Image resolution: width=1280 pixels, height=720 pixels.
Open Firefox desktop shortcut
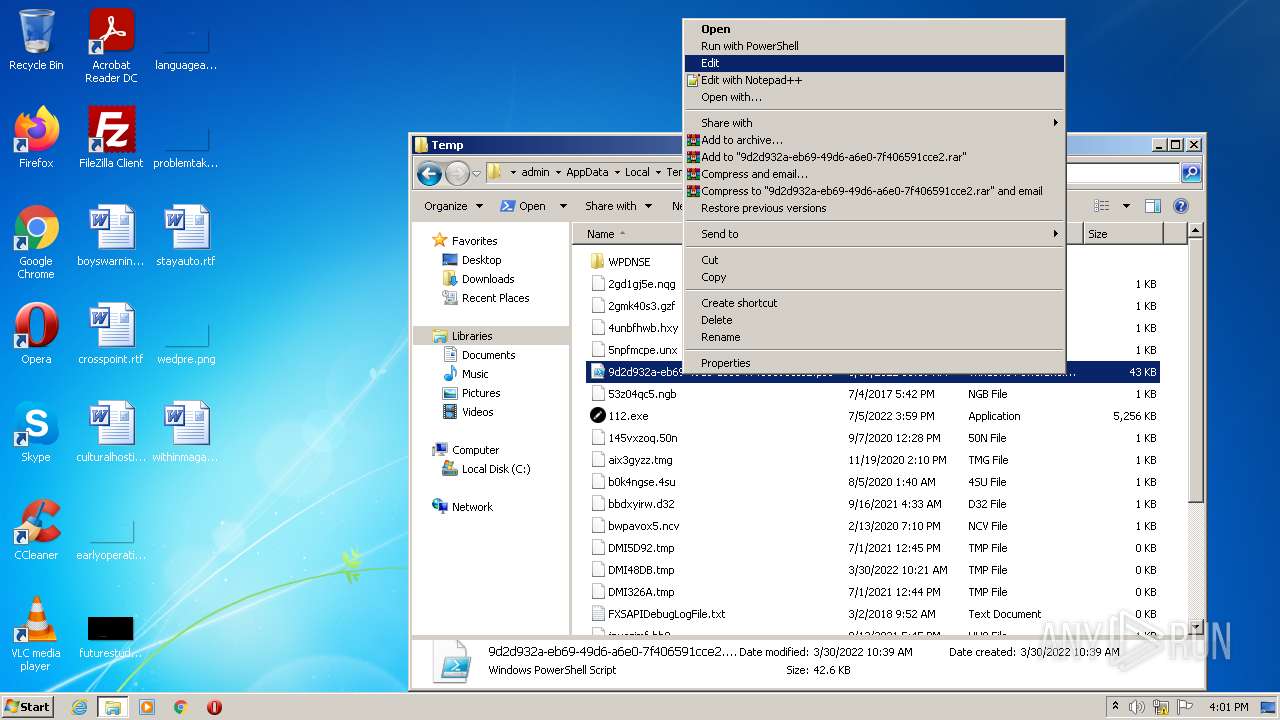36,138
